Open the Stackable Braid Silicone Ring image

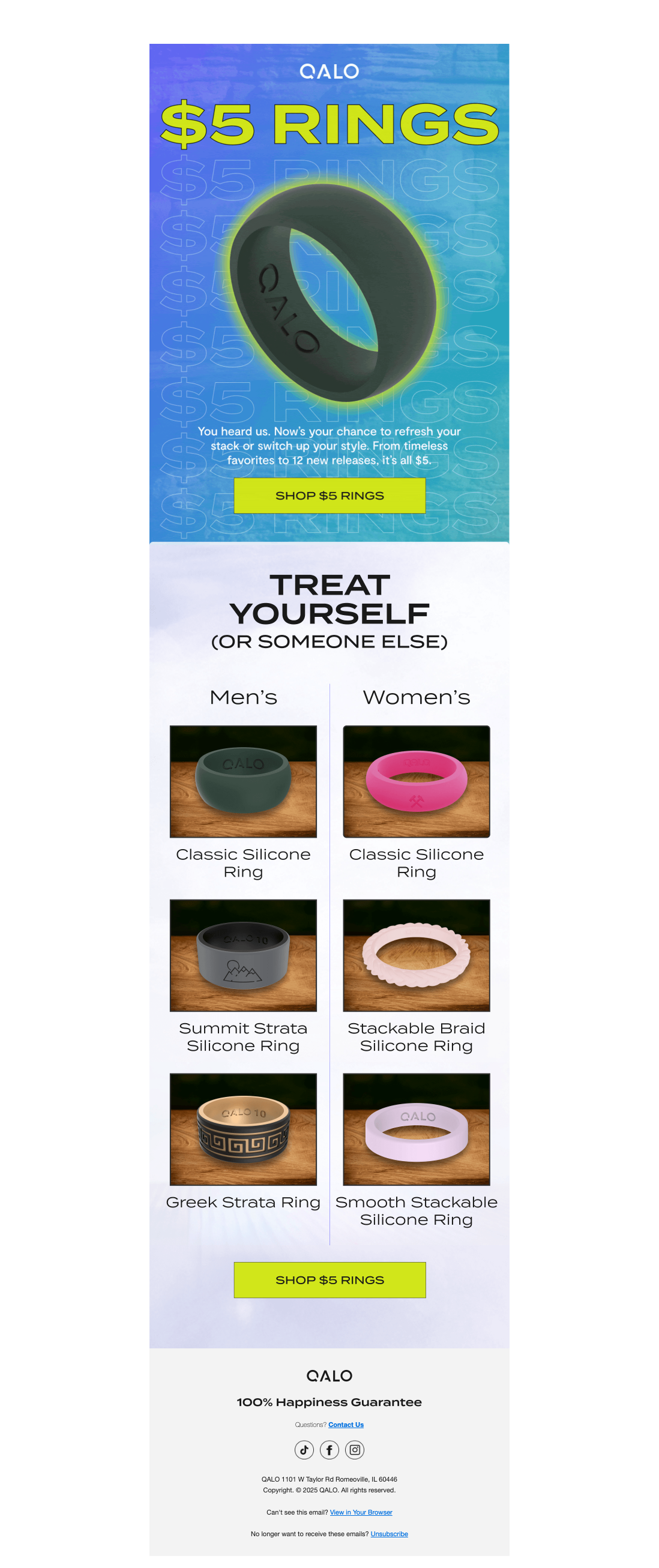coord(417,956)
